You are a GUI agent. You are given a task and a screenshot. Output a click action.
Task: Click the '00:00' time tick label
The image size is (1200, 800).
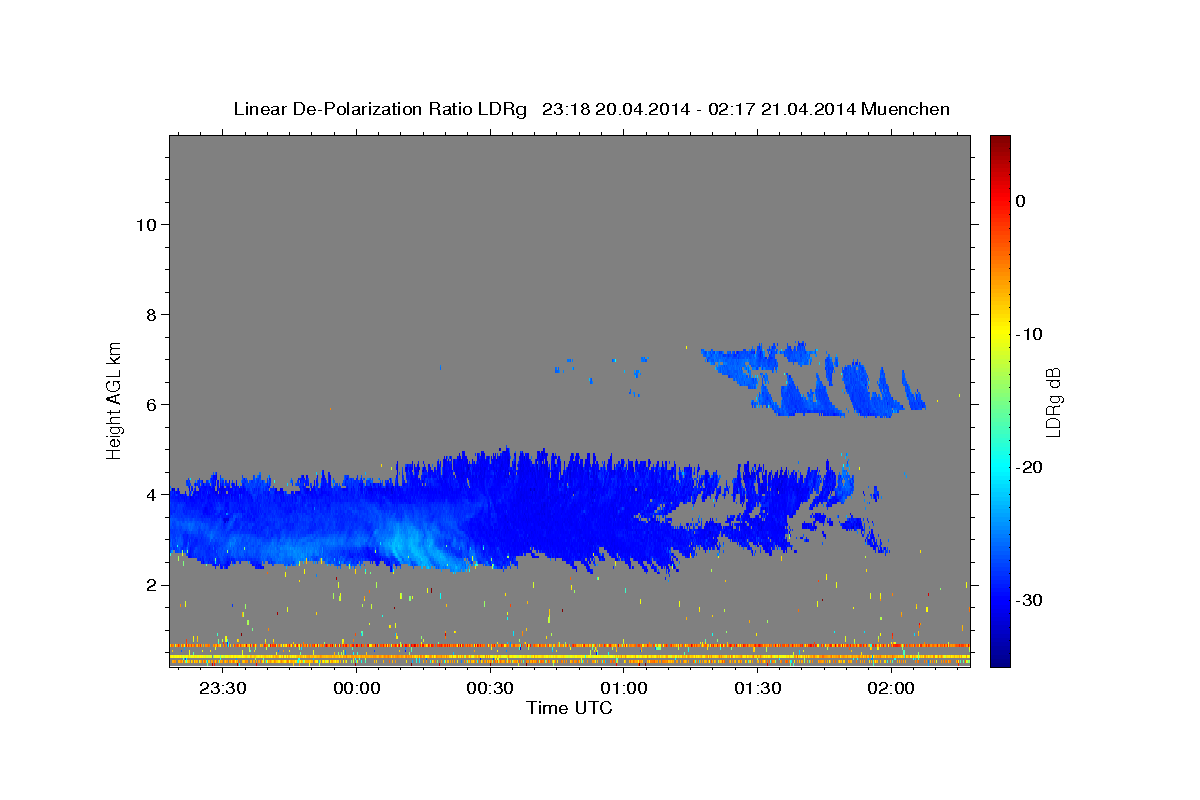coord(357,688)
